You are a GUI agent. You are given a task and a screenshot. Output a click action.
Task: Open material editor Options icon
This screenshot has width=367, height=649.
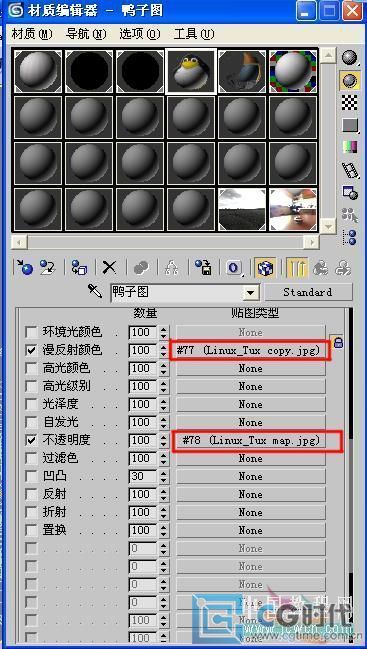[349, 192]
